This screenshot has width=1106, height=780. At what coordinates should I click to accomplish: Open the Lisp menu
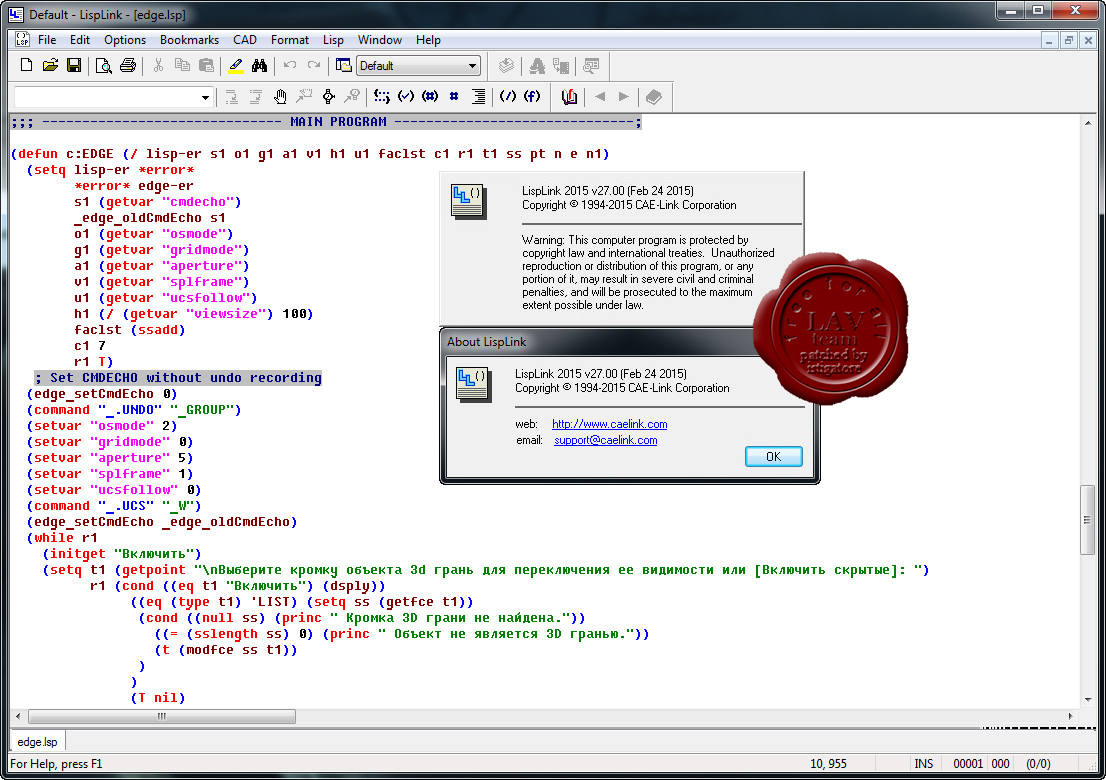point(334,40)
